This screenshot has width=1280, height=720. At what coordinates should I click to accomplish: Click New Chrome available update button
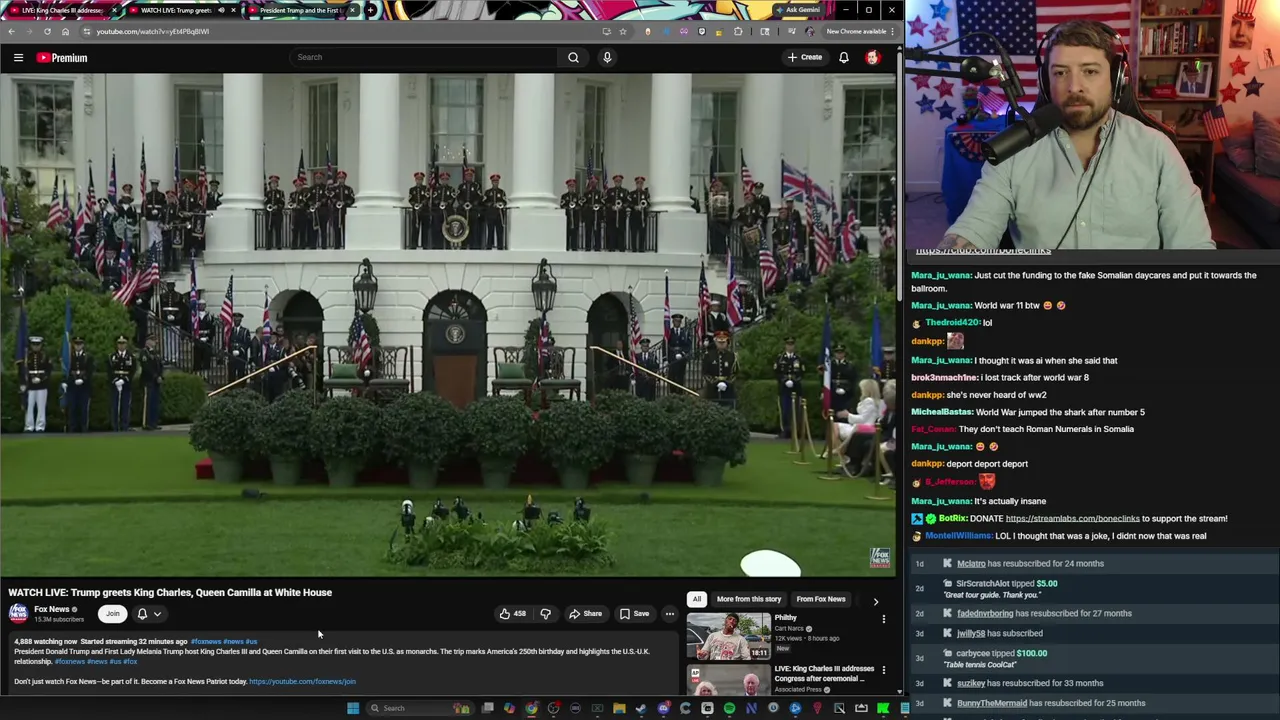856,31
